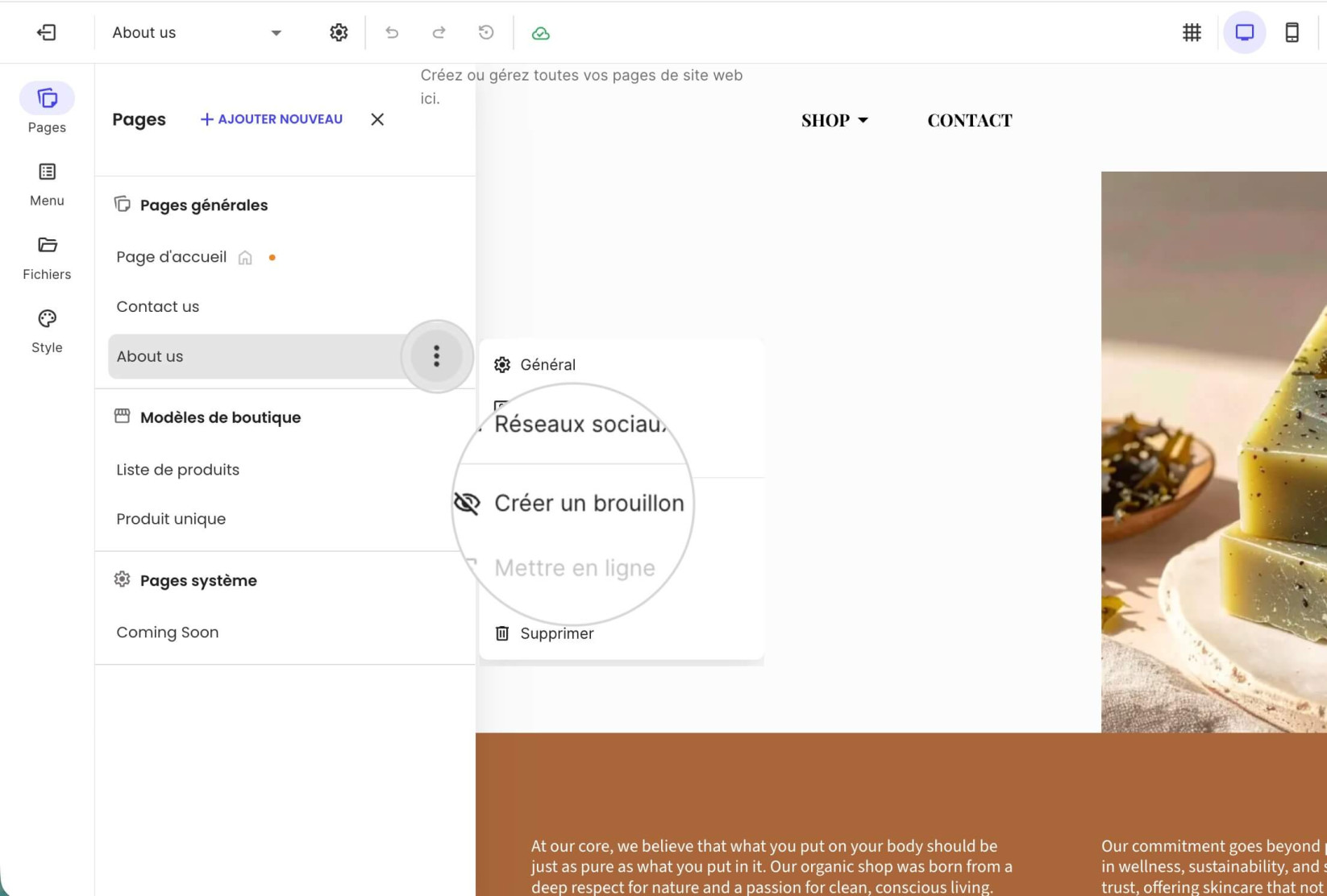Click the redo arrow icon
The width and height of the screenshot is (1327, 896).
click(439, 32)
